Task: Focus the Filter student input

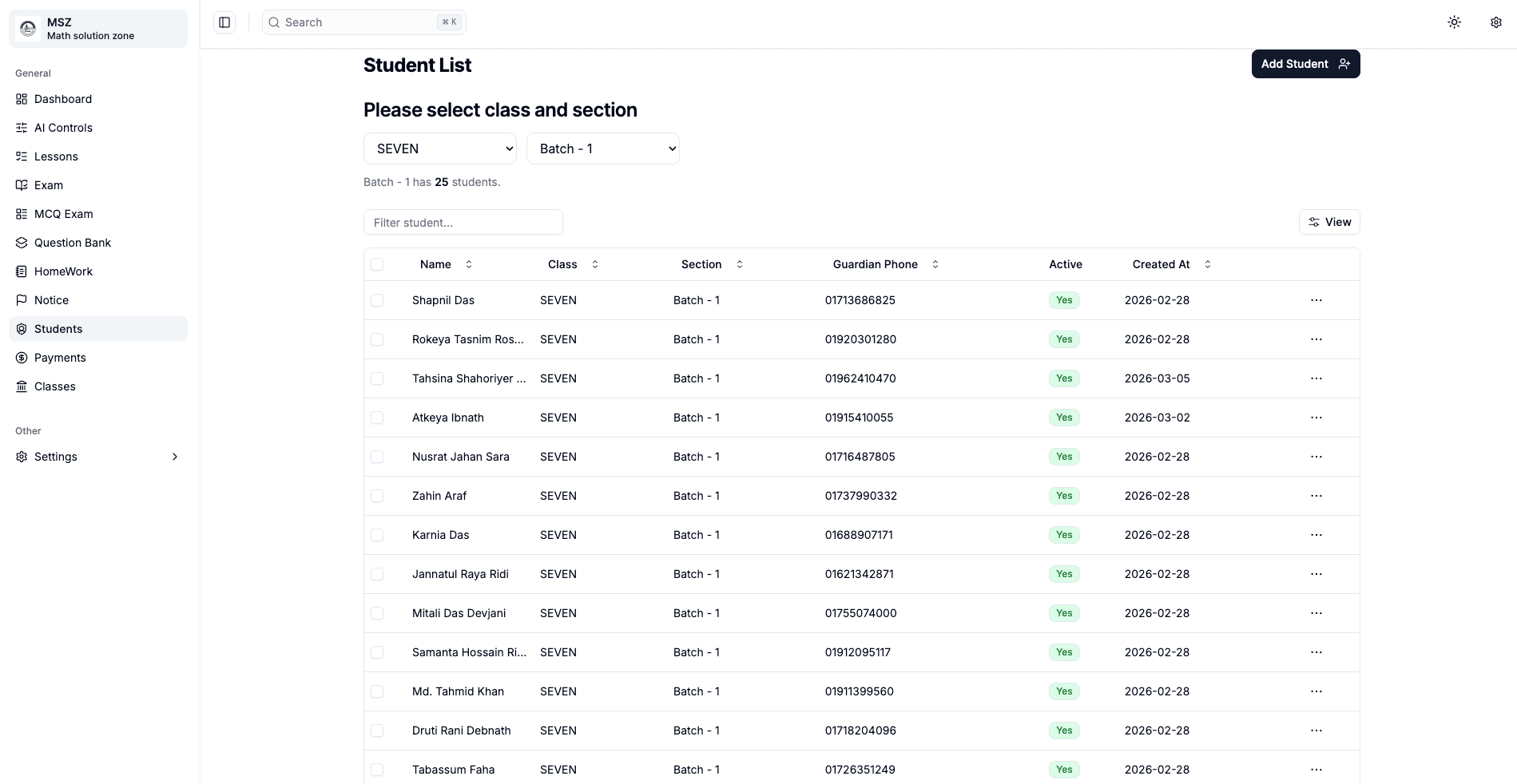Action: coord(463,222)
